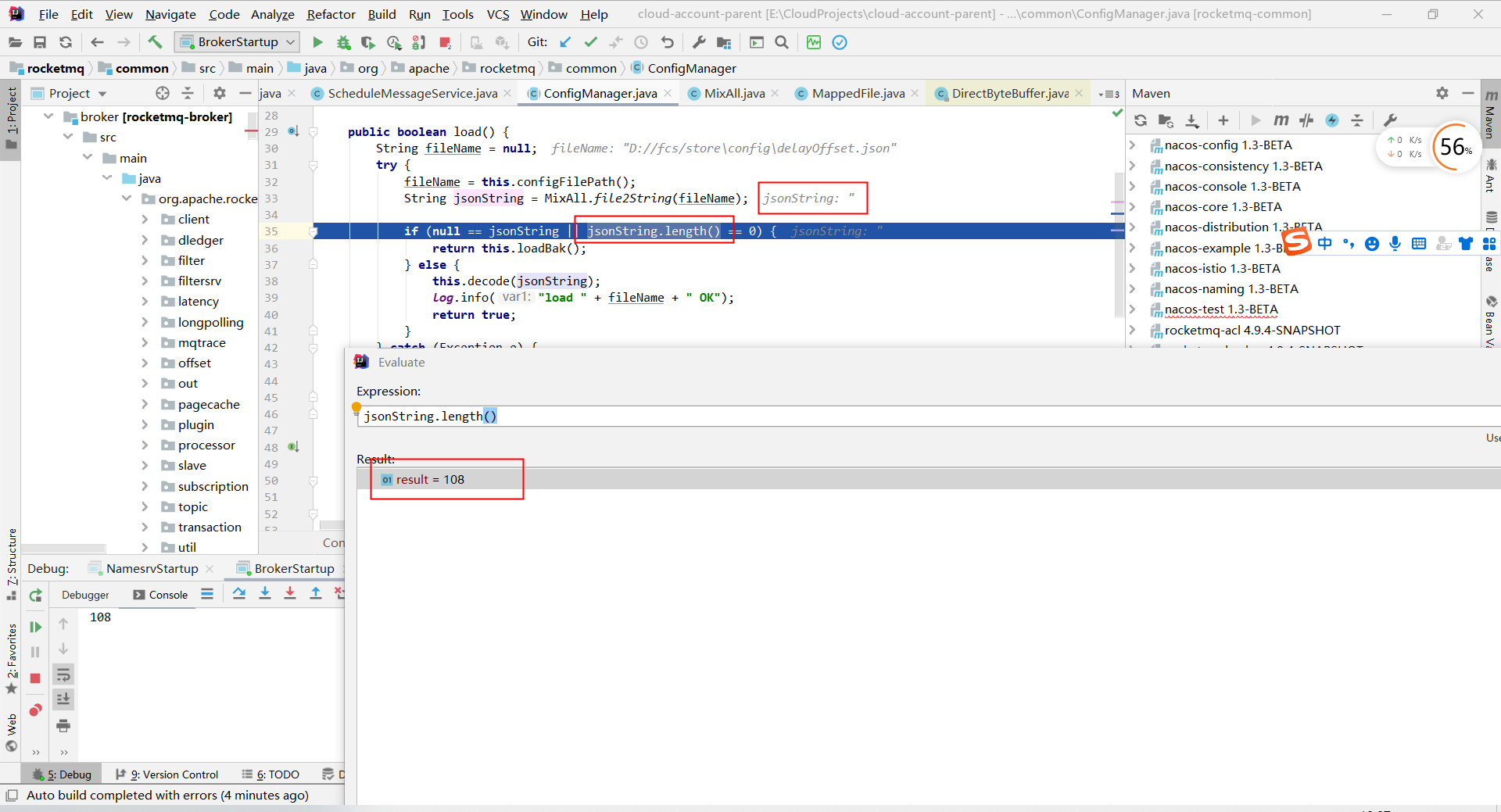This screenshot has height=812, width=1501.
Task: Toggle Sogou soft keyboard icon
Action: click(1419, 244)
